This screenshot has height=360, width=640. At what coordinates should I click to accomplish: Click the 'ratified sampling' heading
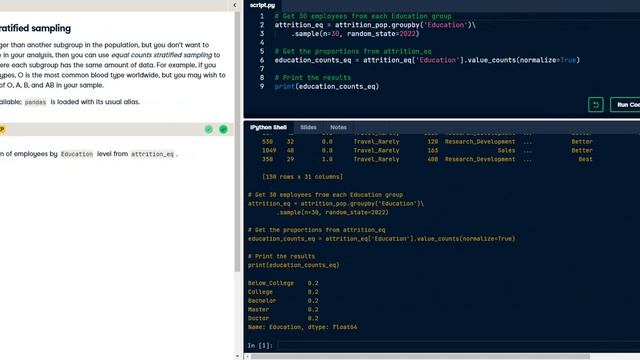[x=35, y=28]
